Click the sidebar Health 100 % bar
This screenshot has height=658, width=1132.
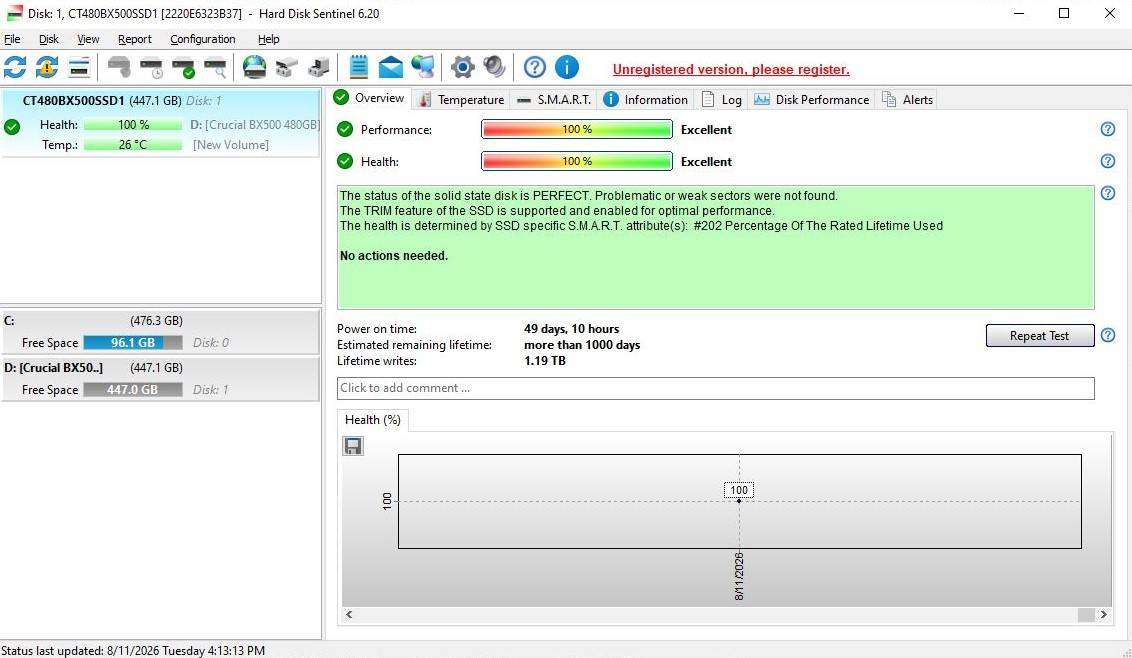[133, 124]
